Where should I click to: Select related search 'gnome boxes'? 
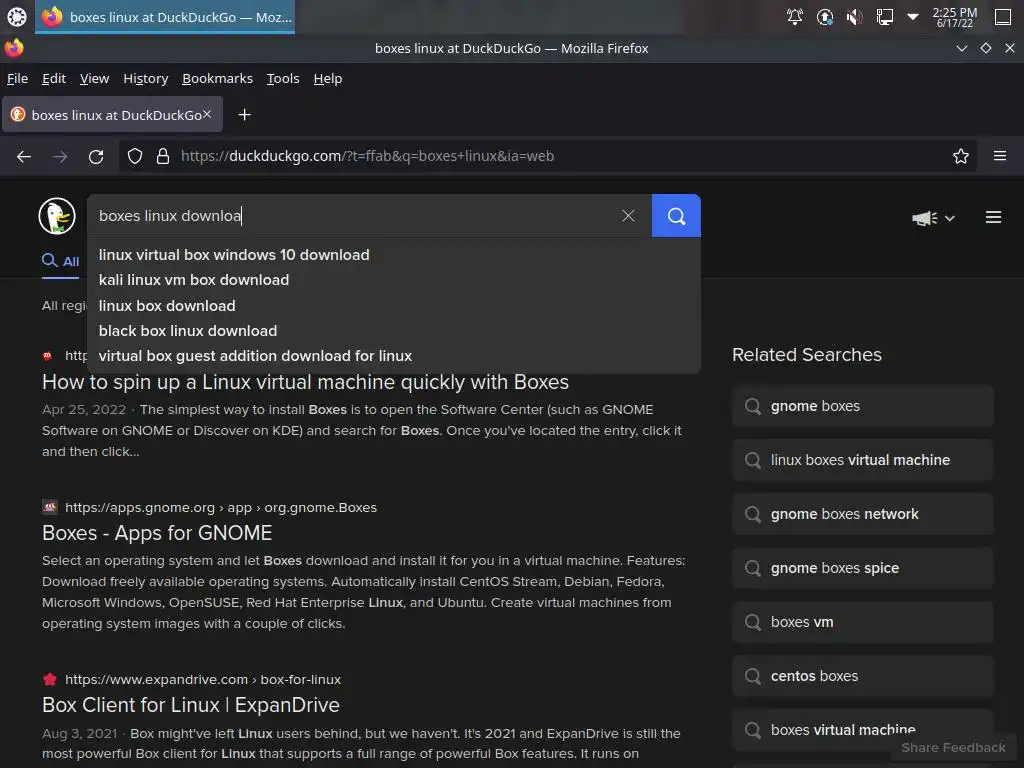coord(863,406)
